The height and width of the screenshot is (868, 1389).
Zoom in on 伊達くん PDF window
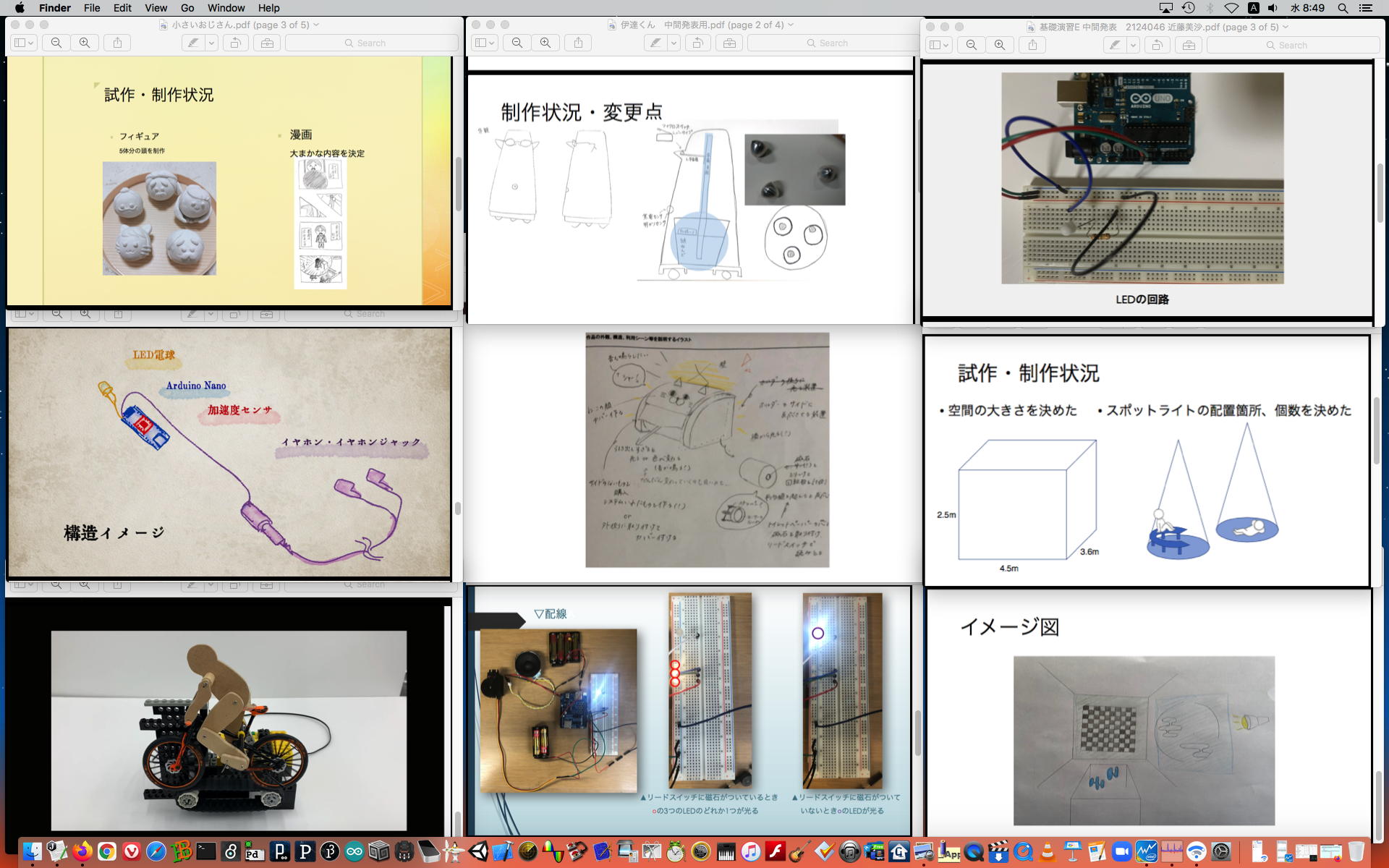pyautogui.click(x=545, y=43)
